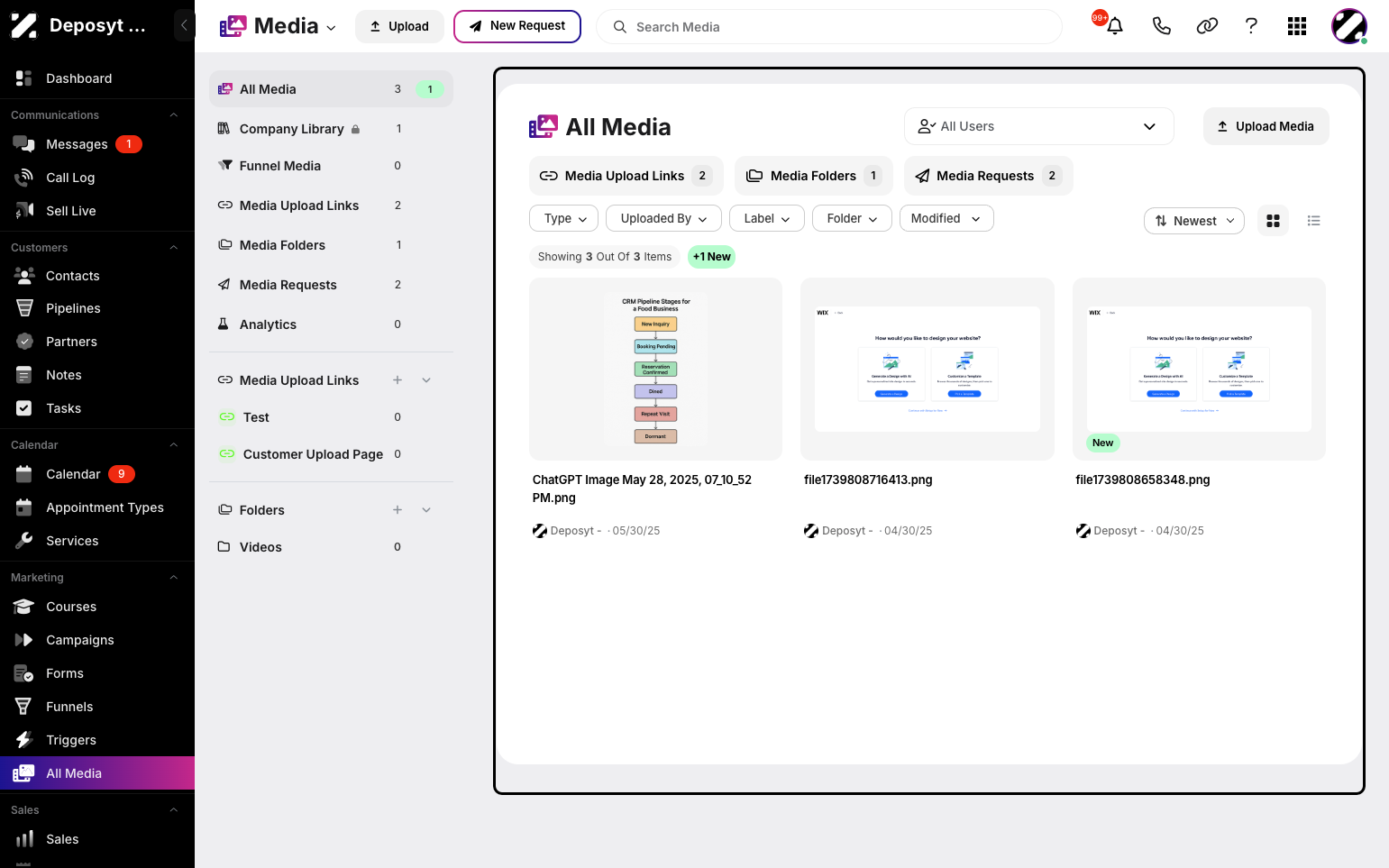The height and width of the screenshot is (868, 1389).
Task: Open the Uploaded By filter dropdown
Action: [x=663, y=218]
